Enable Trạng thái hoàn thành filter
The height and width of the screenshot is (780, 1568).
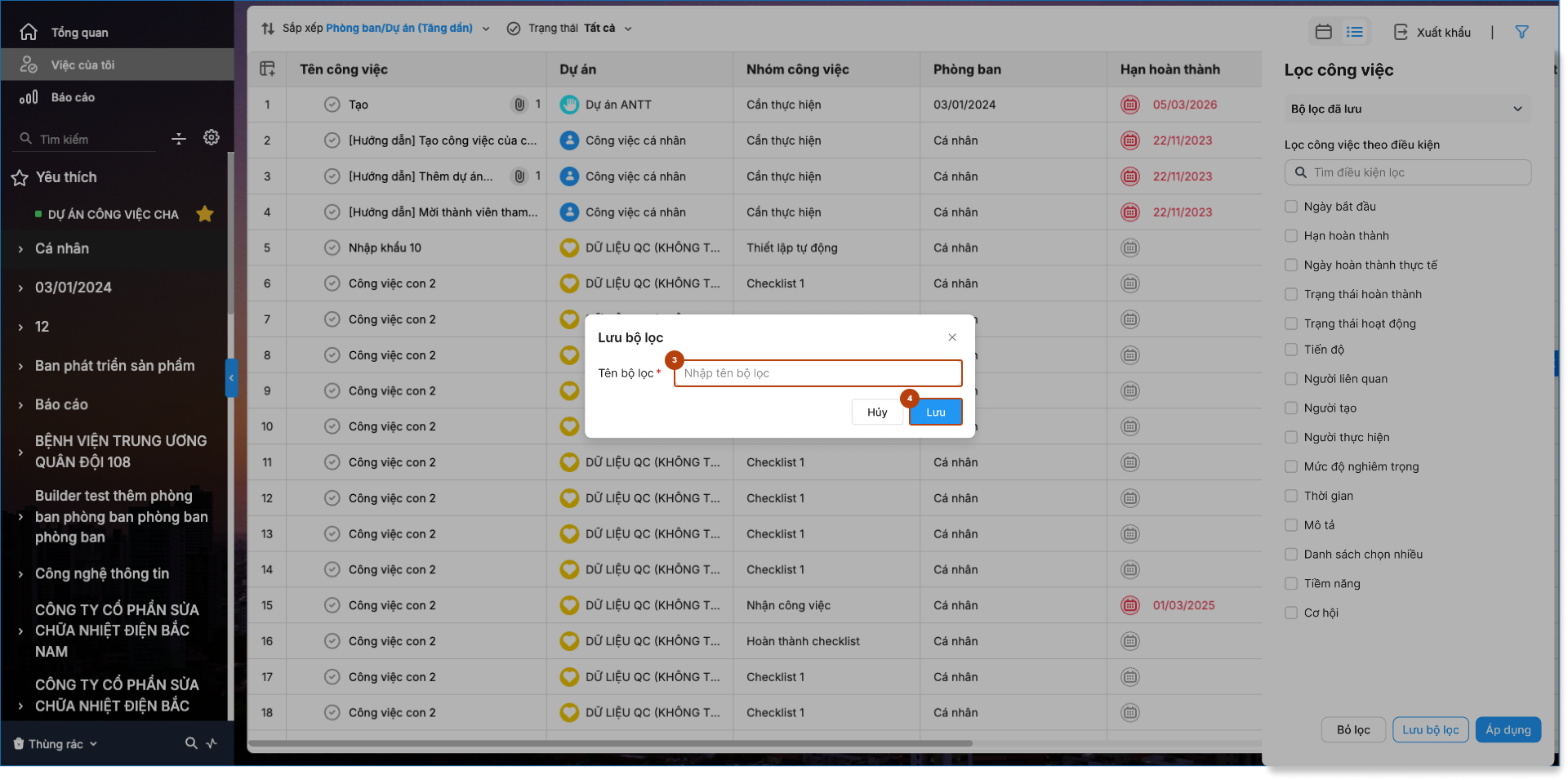coord(1291,294)
